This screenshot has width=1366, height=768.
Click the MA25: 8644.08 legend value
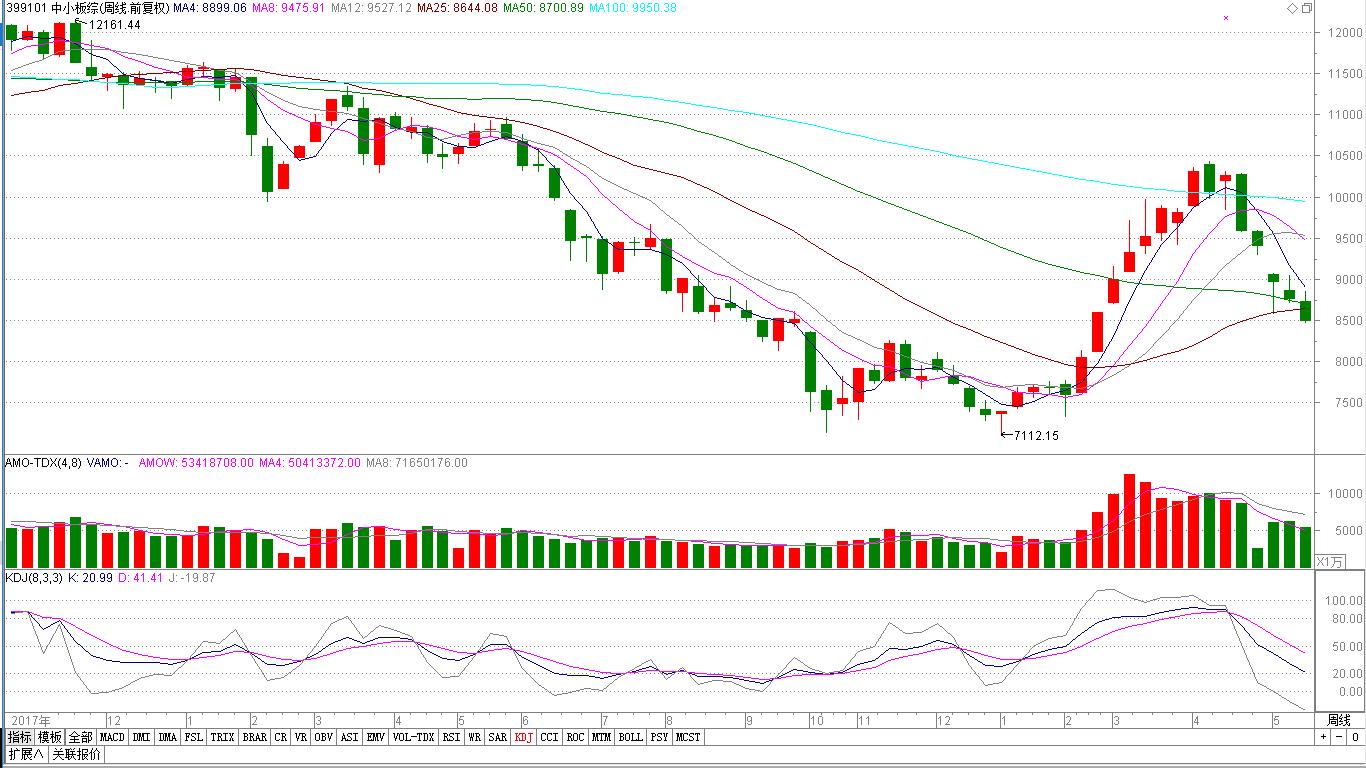pyautogui.click(x=458, y=8)
